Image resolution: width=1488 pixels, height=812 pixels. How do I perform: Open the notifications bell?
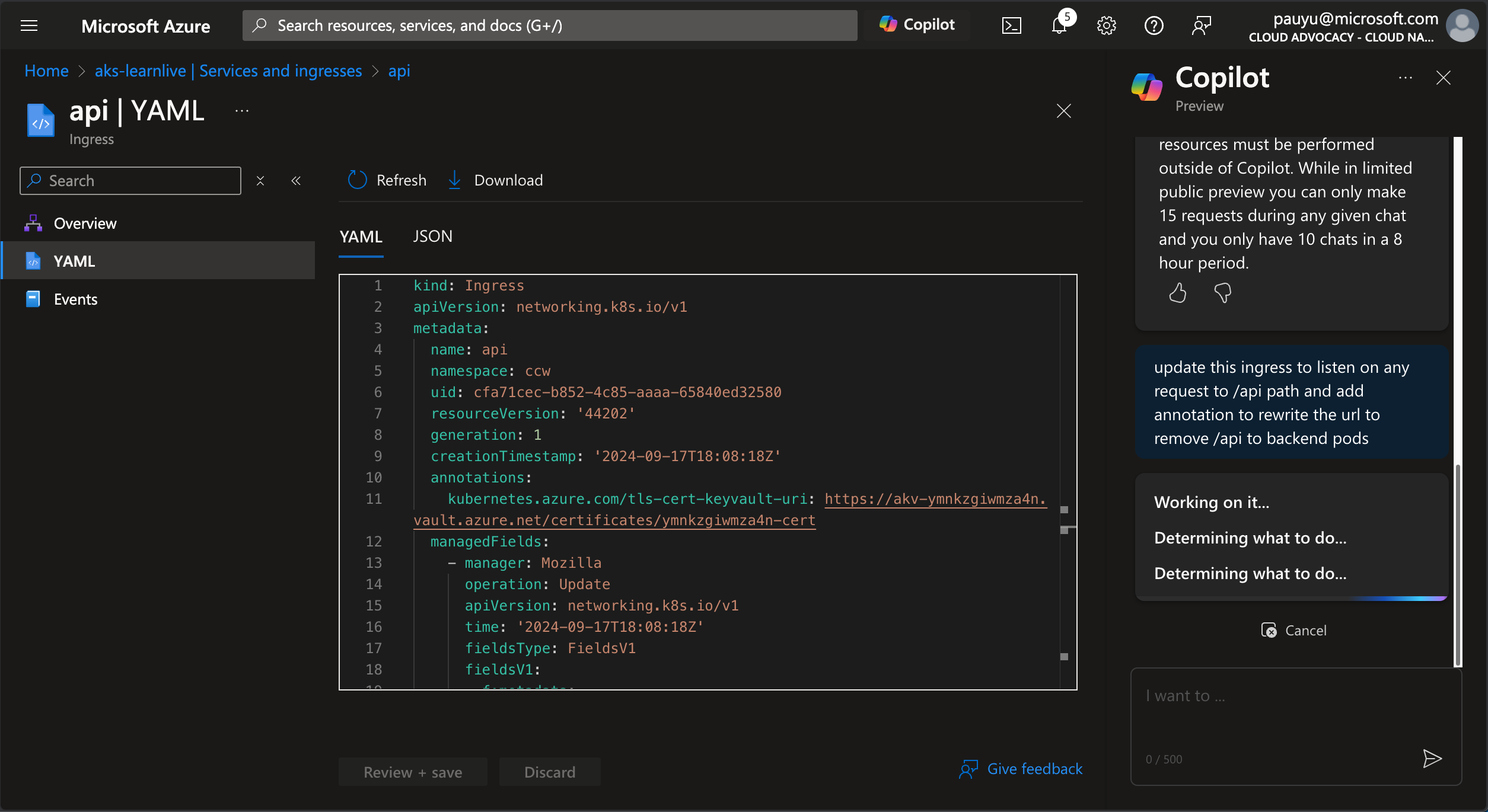click(1059, 25)
